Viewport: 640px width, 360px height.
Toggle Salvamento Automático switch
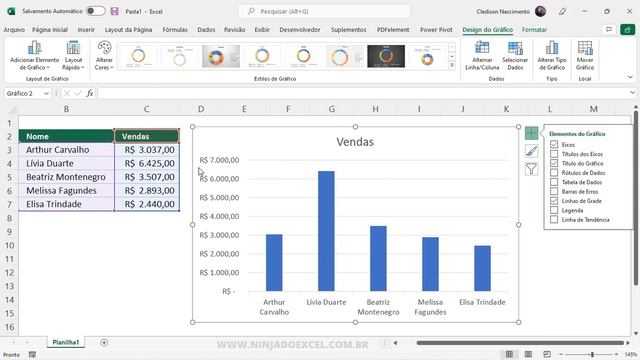pyautogui.click(x=96, y=11)
